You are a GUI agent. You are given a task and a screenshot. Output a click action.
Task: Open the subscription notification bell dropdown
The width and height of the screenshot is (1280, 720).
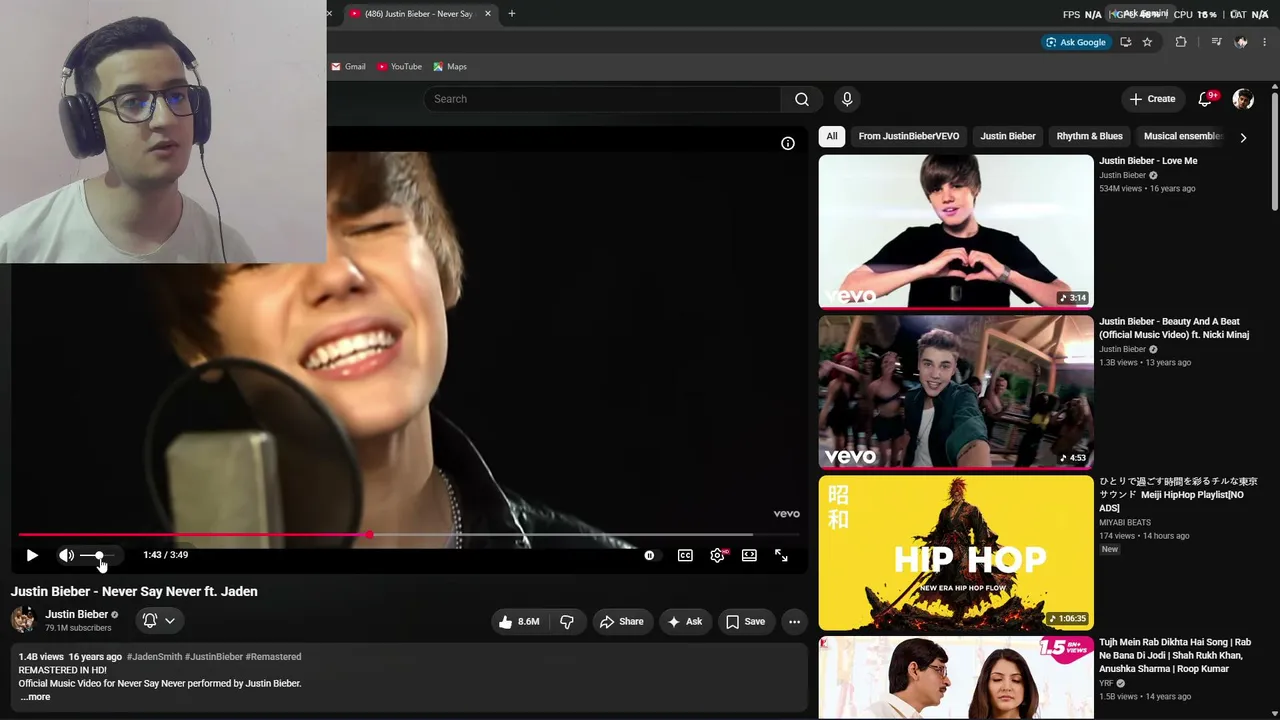(158, 621)
